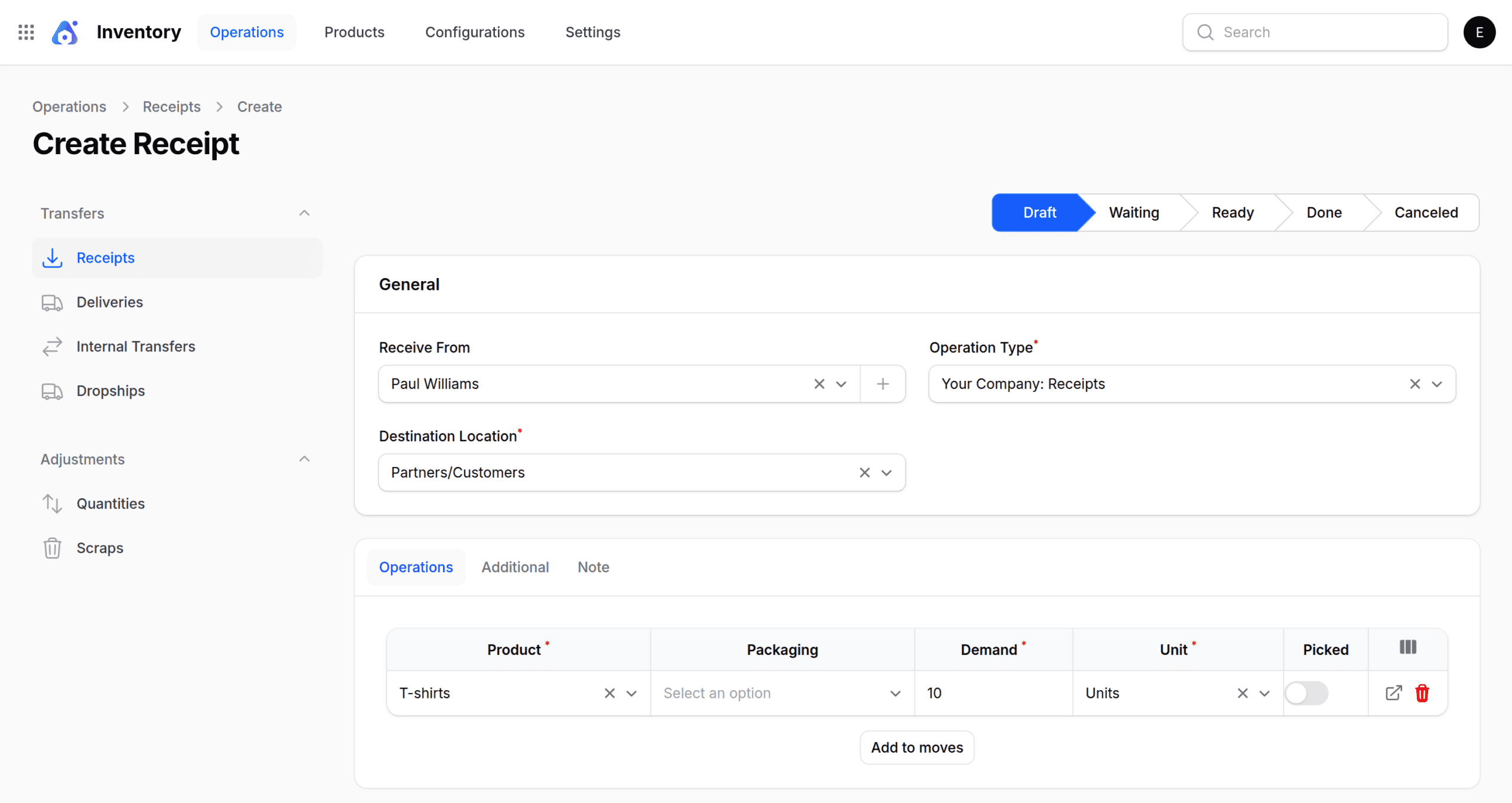Open the Scraps trash icon in sidebar
This screenshot has height=803, width=1512.
[x=53, y=547]
